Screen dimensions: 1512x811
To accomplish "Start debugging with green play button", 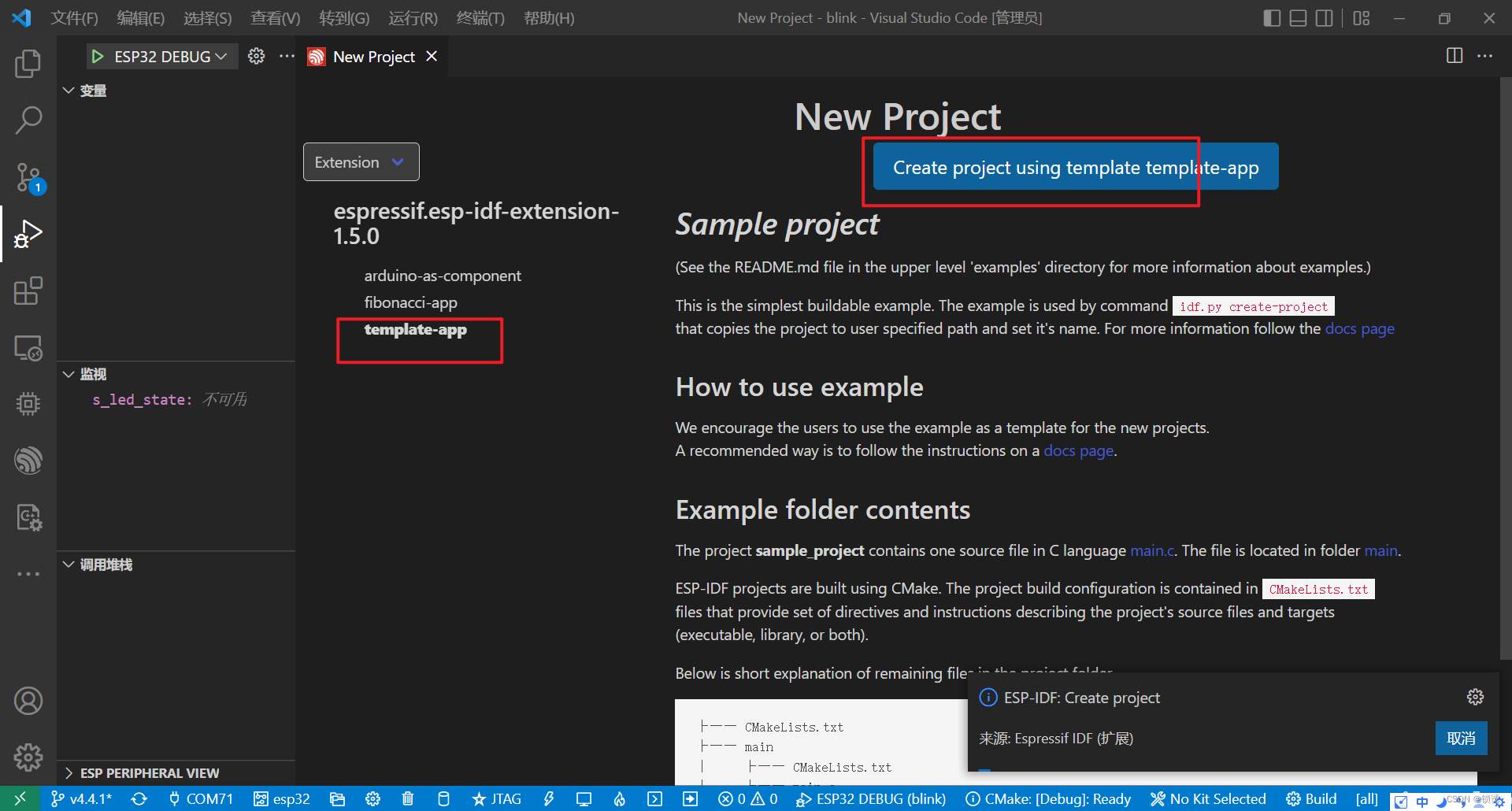I will point(98,57).
